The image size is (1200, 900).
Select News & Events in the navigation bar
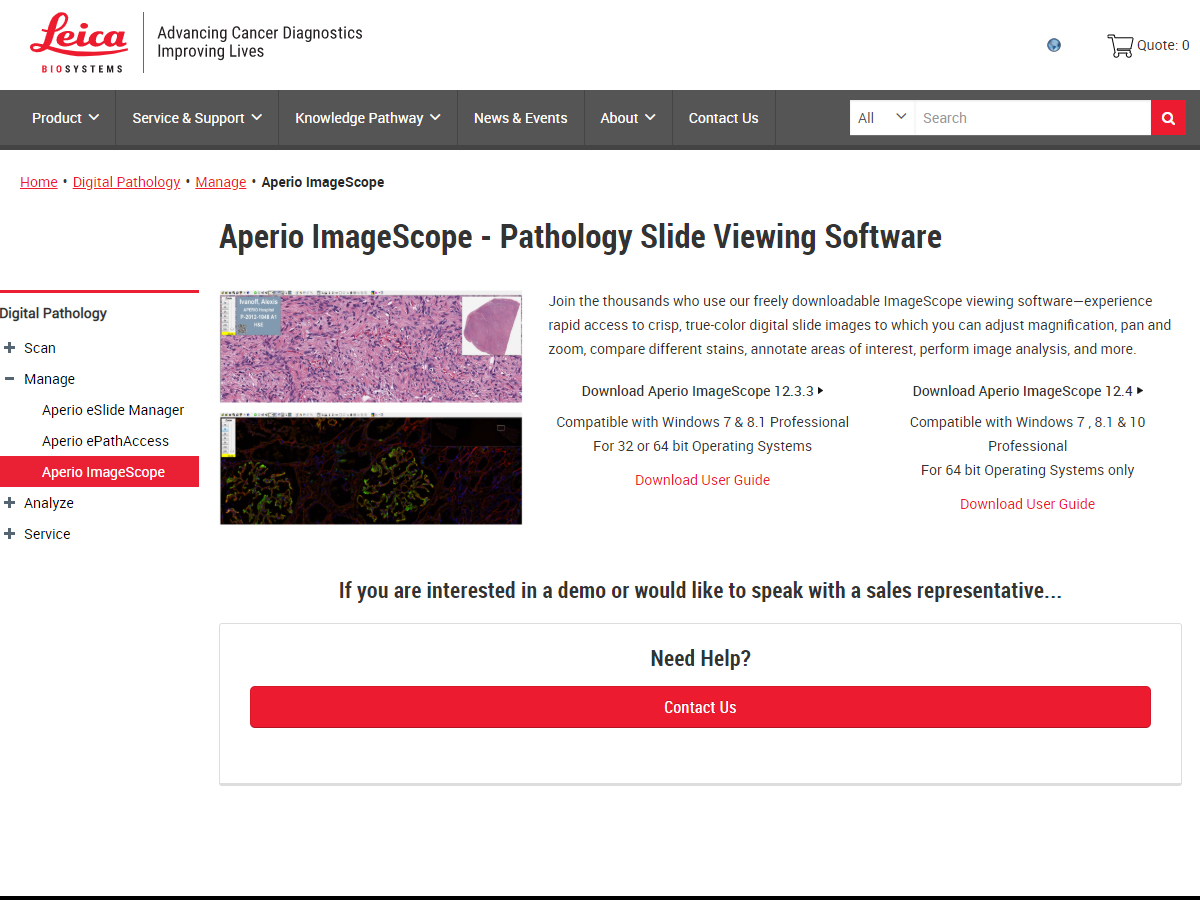pyautogui.click(x=520, y=117)
